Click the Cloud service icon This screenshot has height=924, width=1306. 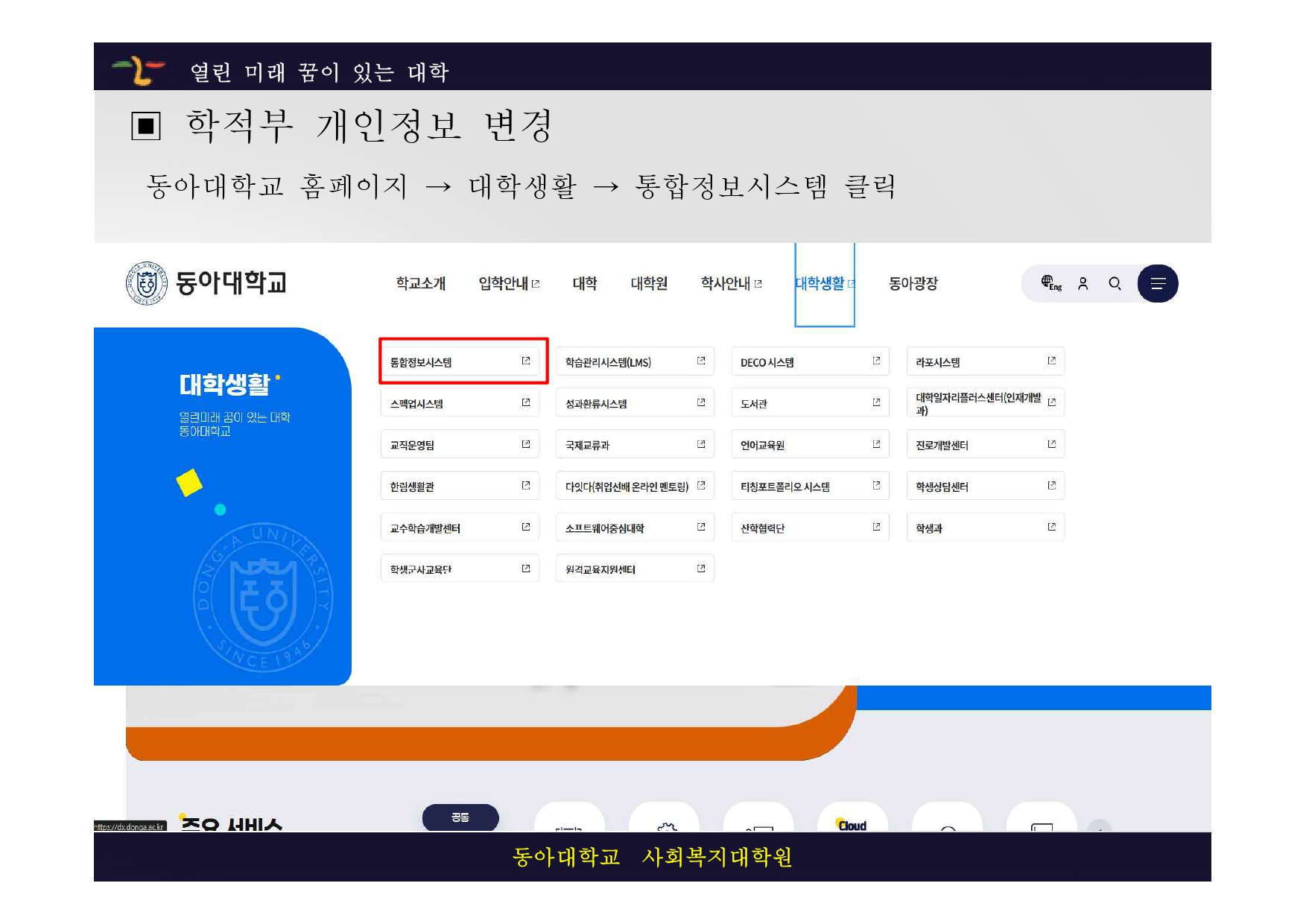point(852,821)
